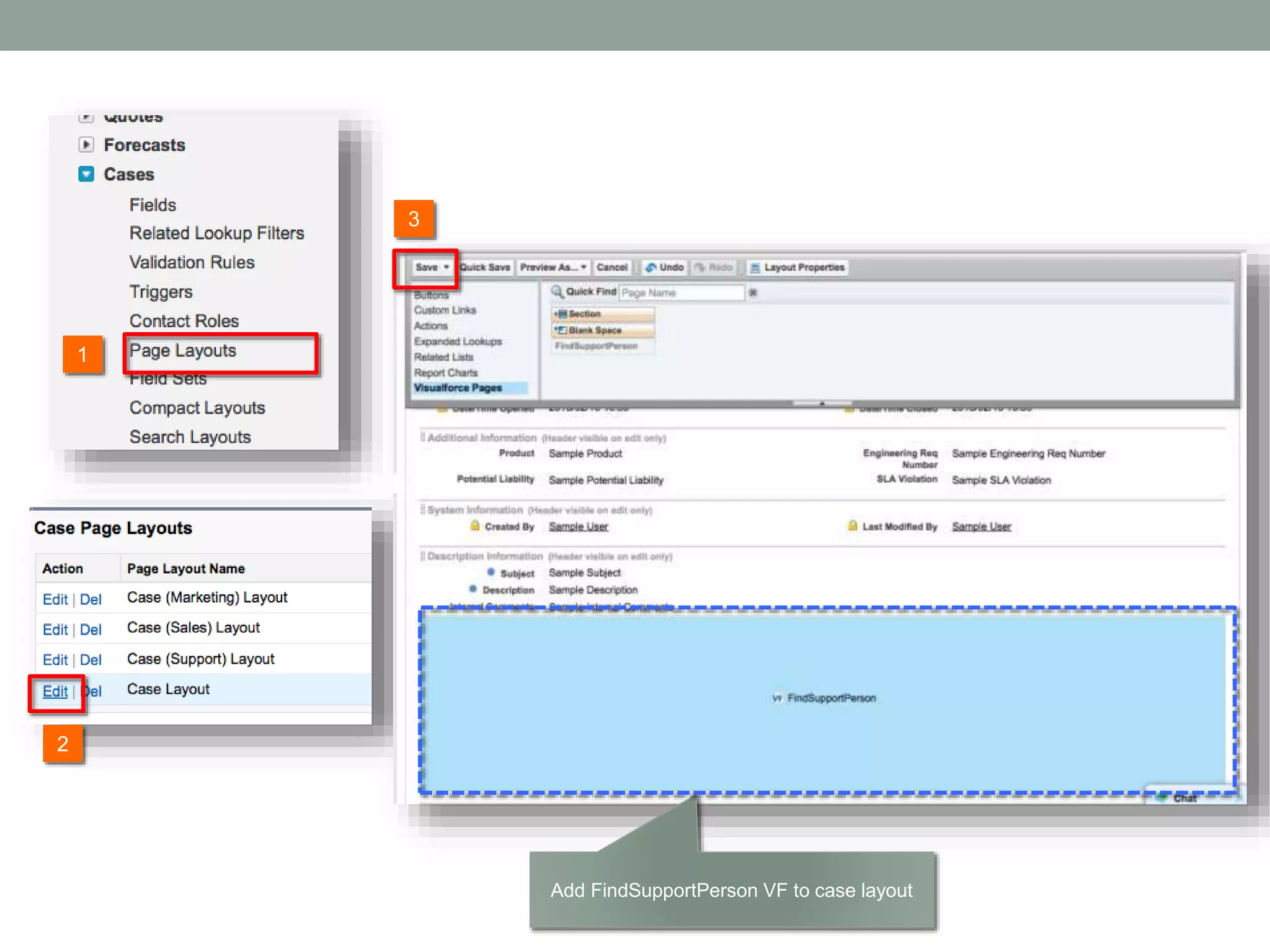The image size is (1270, 952).
Task: Open Search Layouts under Cases
Action: click(190, 437)
